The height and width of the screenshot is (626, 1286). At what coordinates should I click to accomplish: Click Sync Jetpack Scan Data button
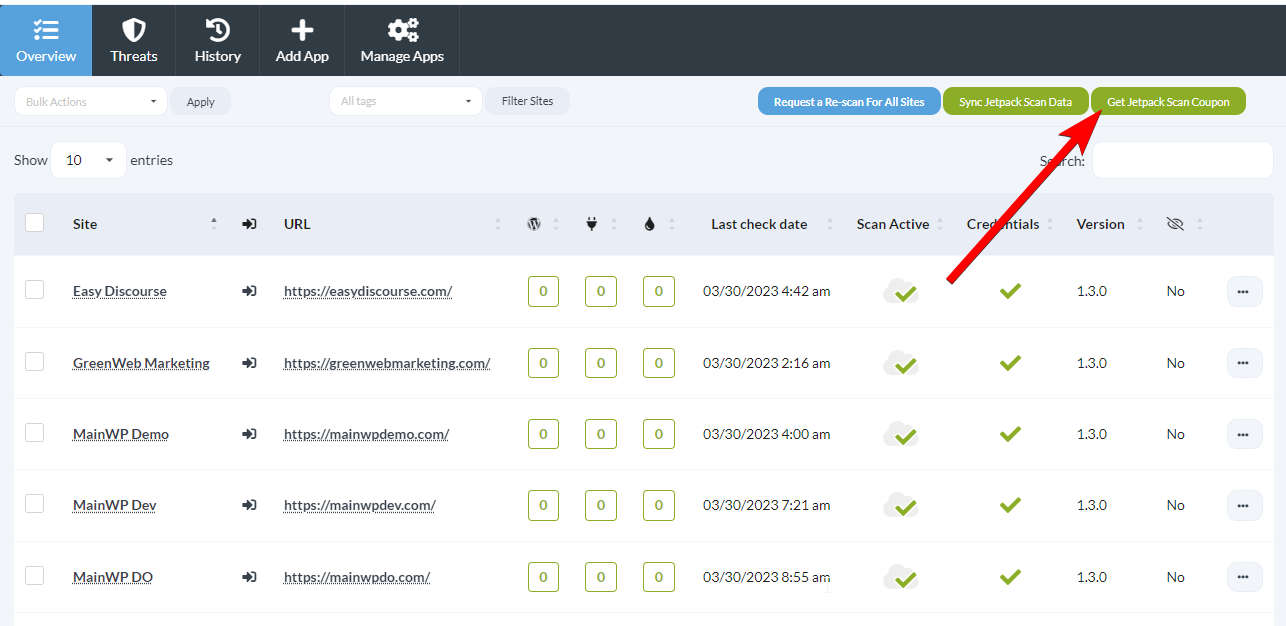1015,101
